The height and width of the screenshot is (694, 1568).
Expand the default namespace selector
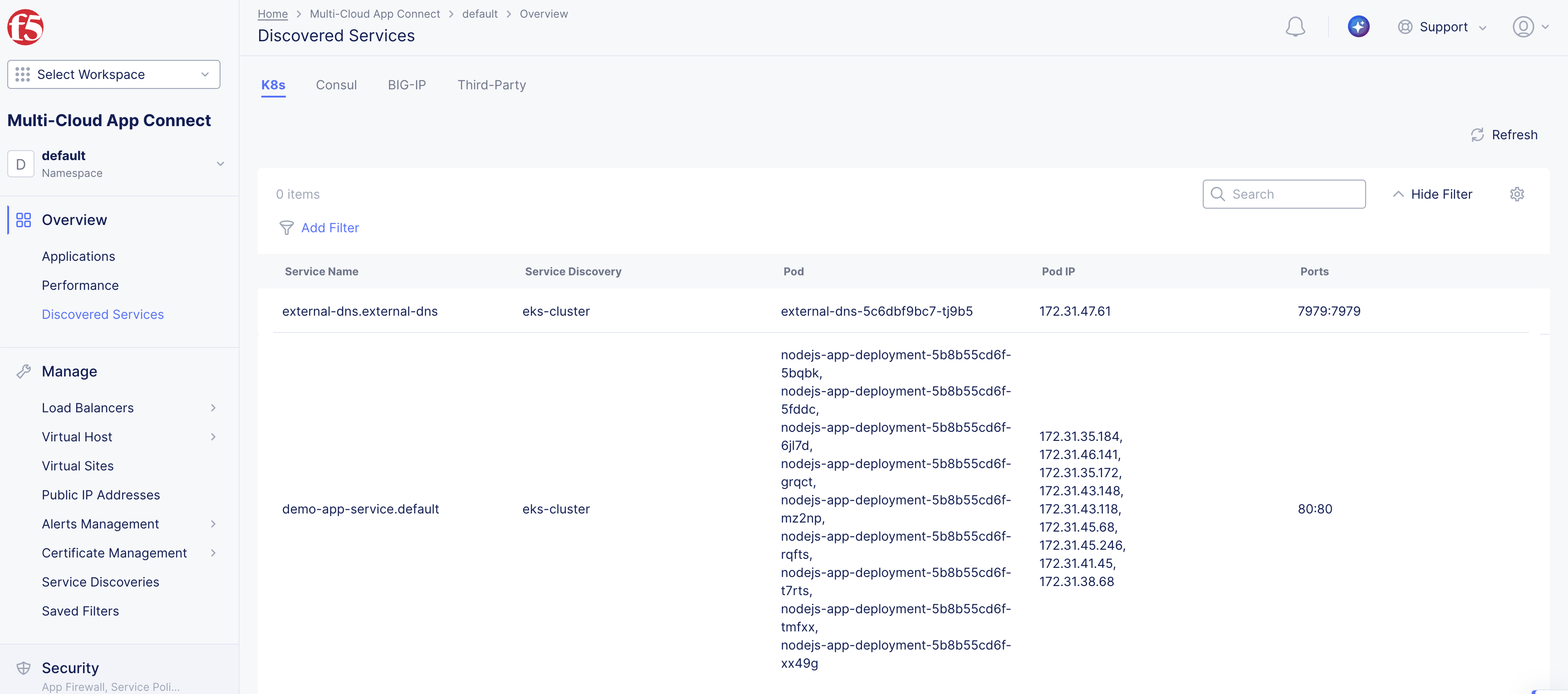tap(220, 164)
